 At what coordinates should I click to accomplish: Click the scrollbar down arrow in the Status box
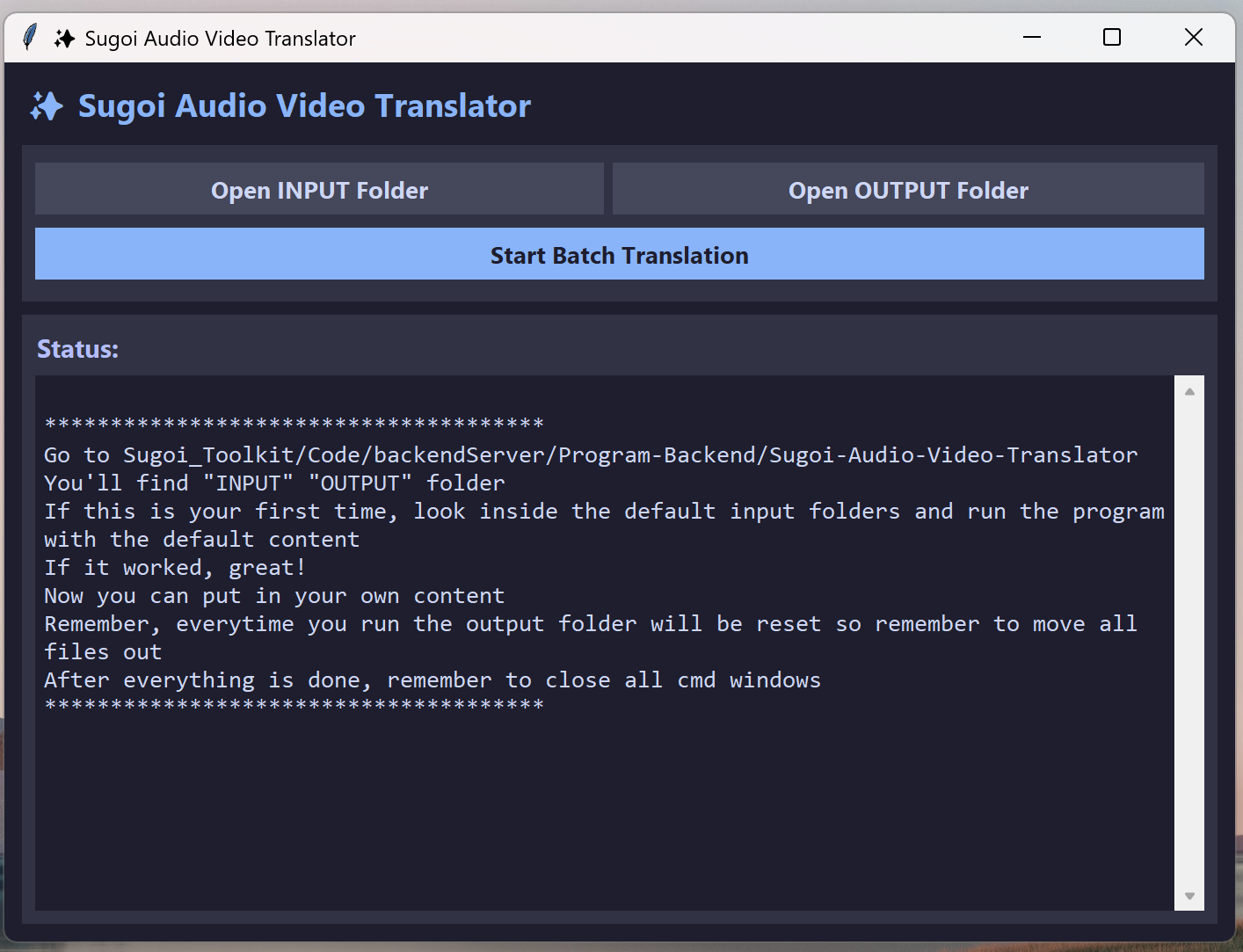click(1189, 896)
